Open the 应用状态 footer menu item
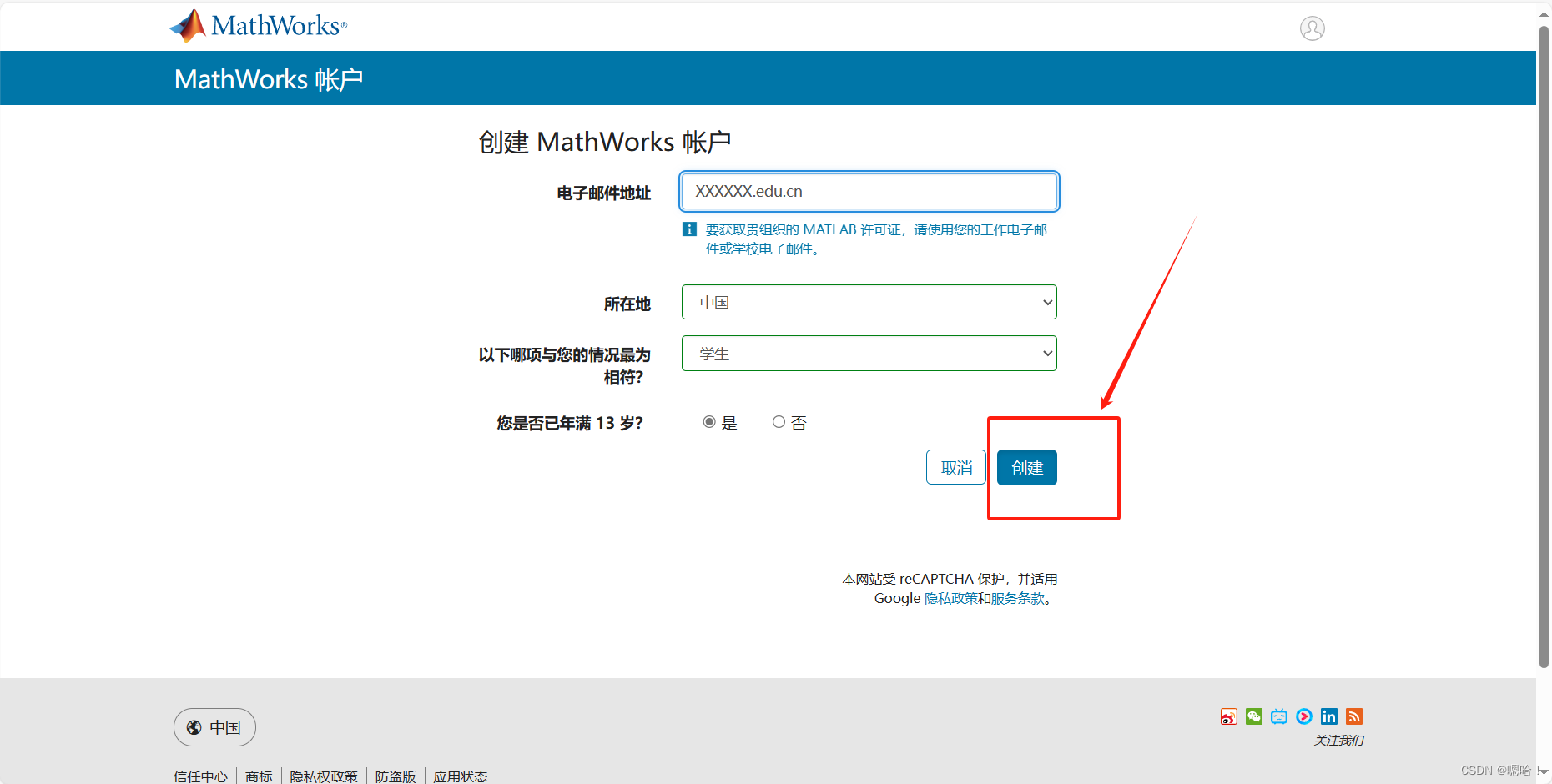The image size is (1552, 784). [461, 776]
